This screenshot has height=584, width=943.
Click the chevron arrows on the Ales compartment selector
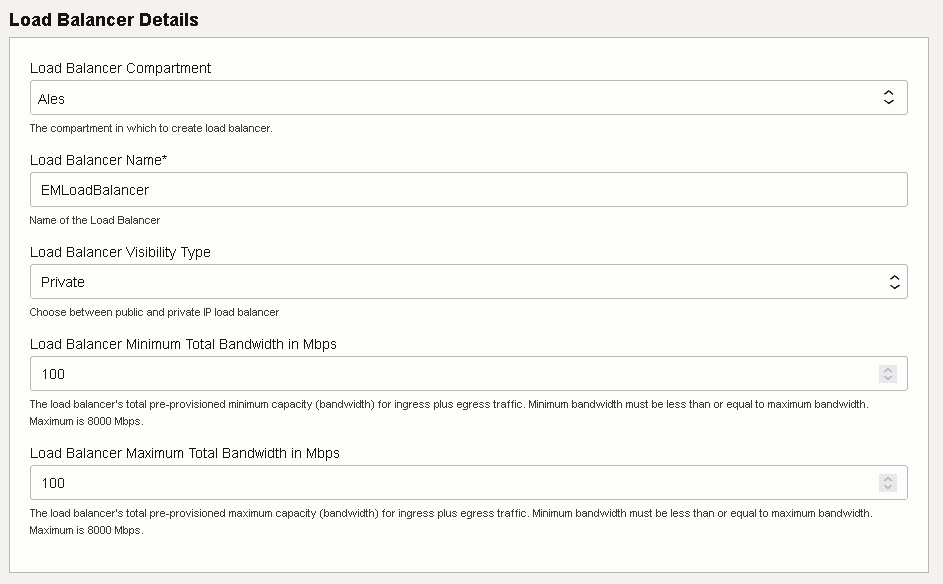click(x=889, y=98)
